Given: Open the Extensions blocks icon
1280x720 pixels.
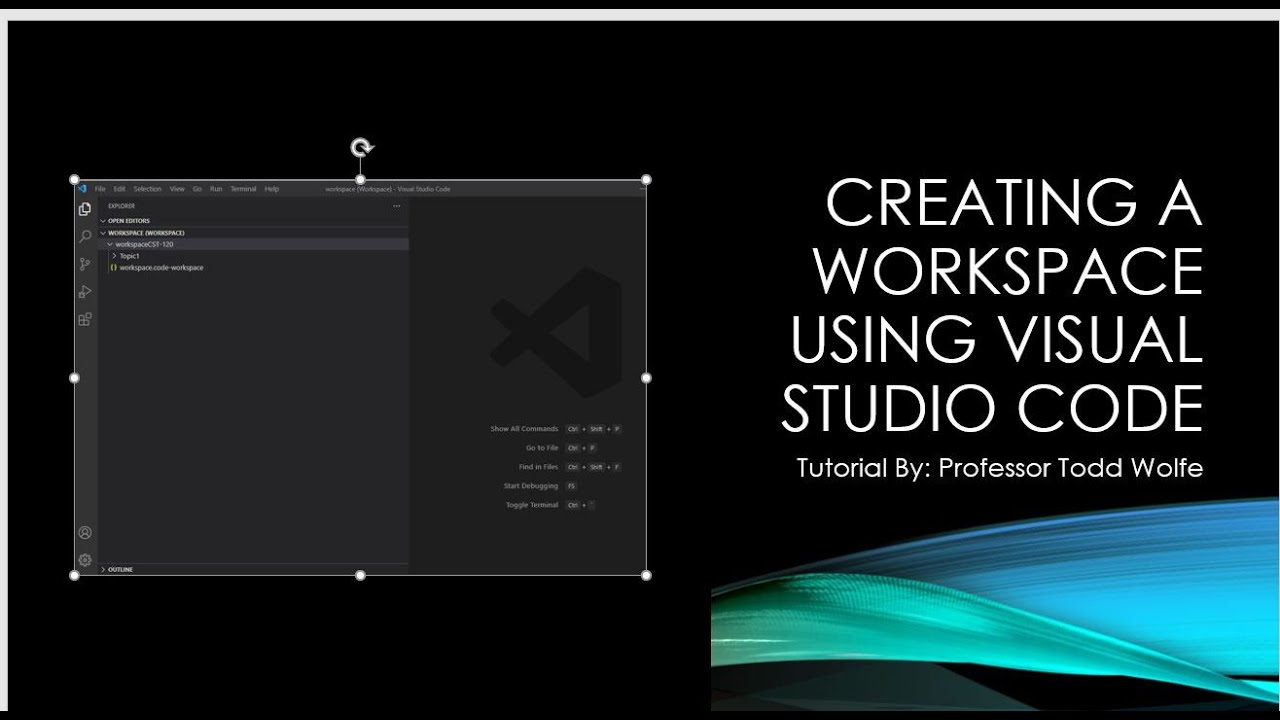Looking at the screenshot, I should coord(85,319).
